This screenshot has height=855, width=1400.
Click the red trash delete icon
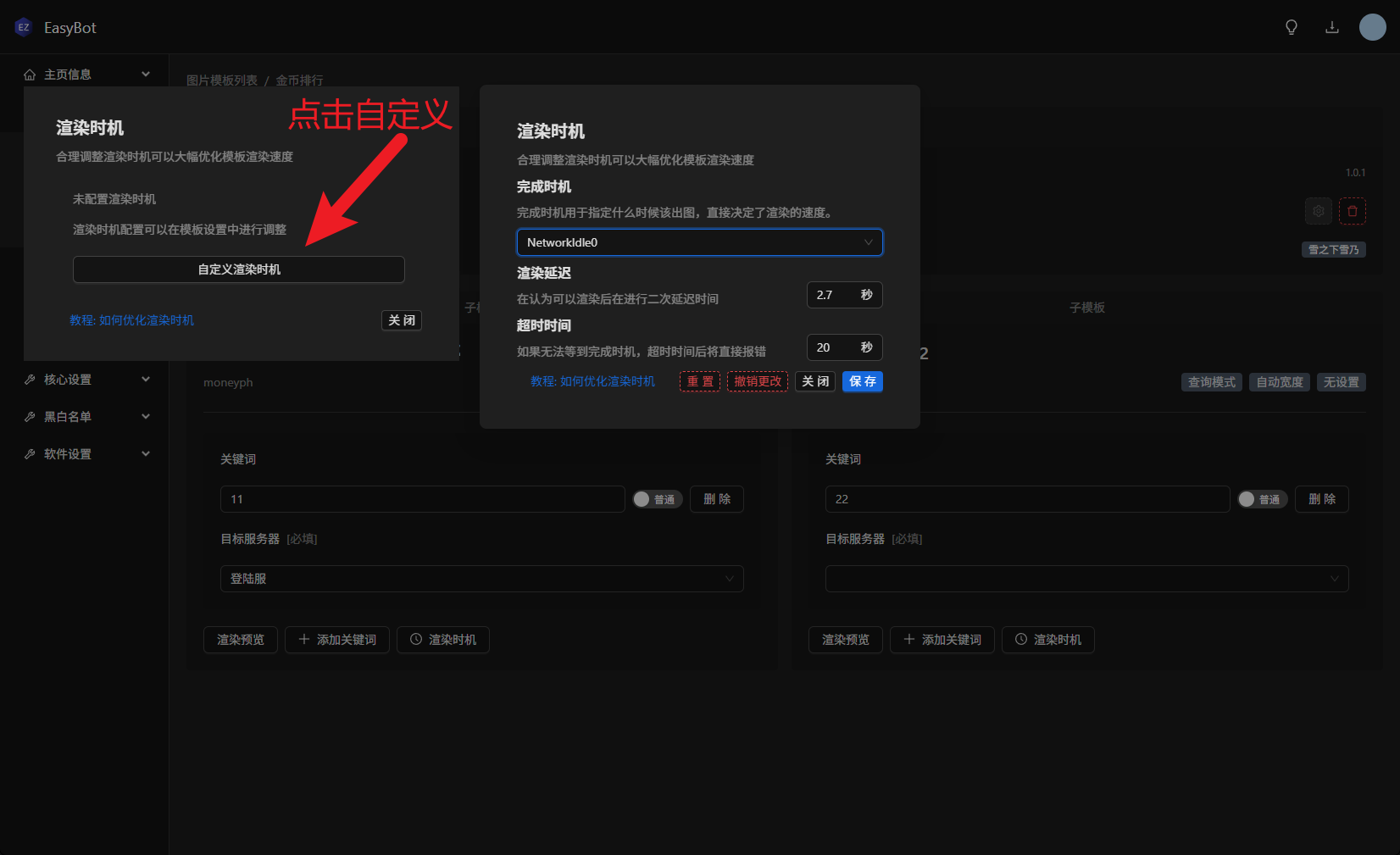coord(1352,211)
